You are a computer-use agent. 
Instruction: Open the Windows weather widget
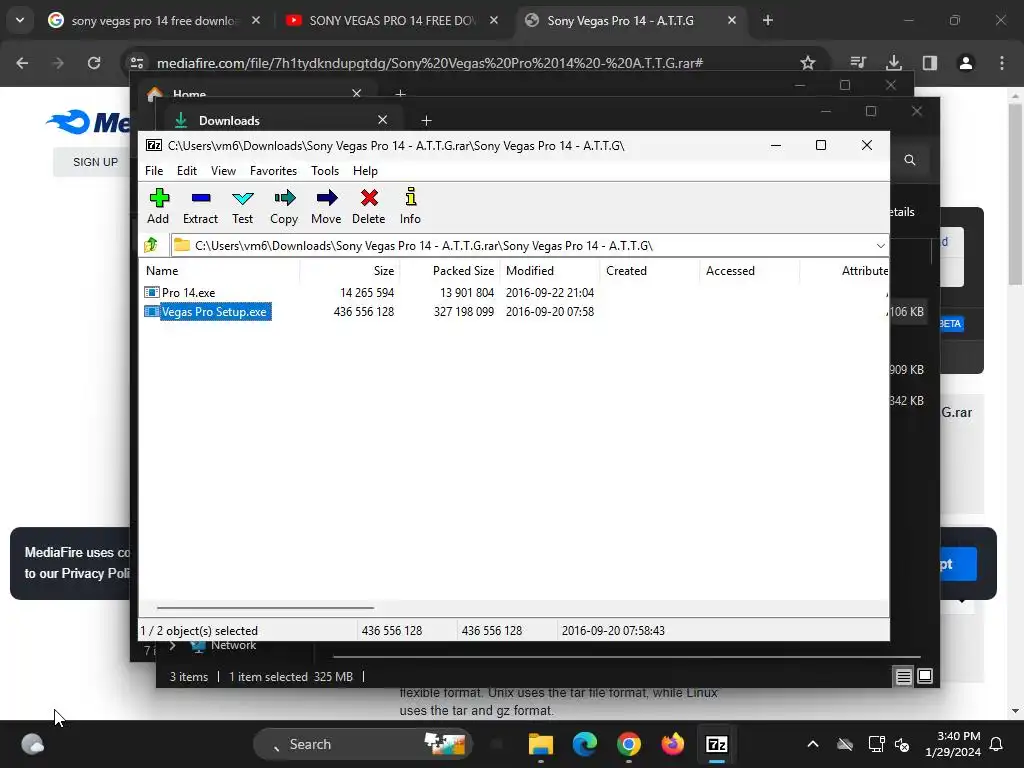pos(33,744)
